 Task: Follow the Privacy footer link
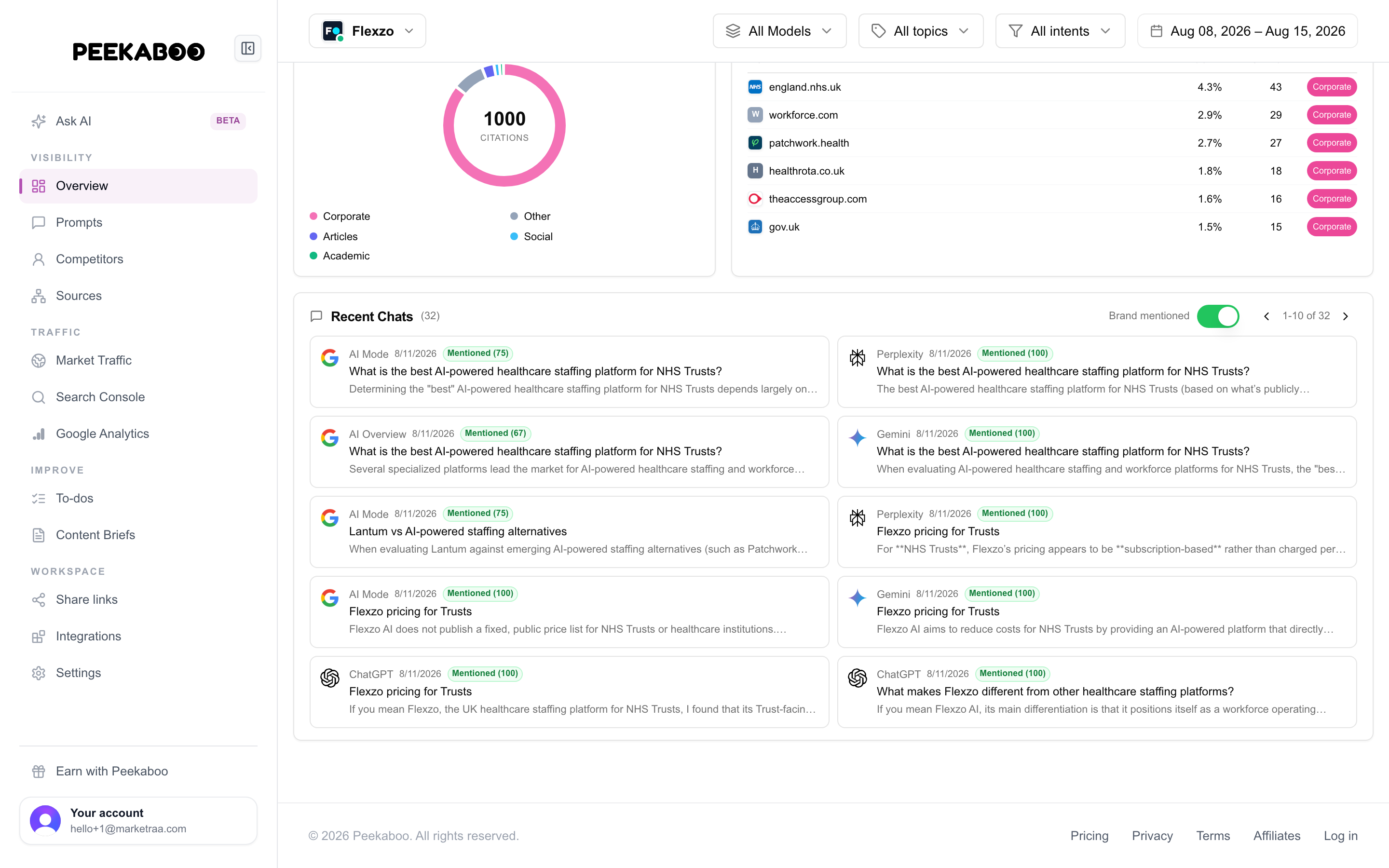(x=1152, y=836)
